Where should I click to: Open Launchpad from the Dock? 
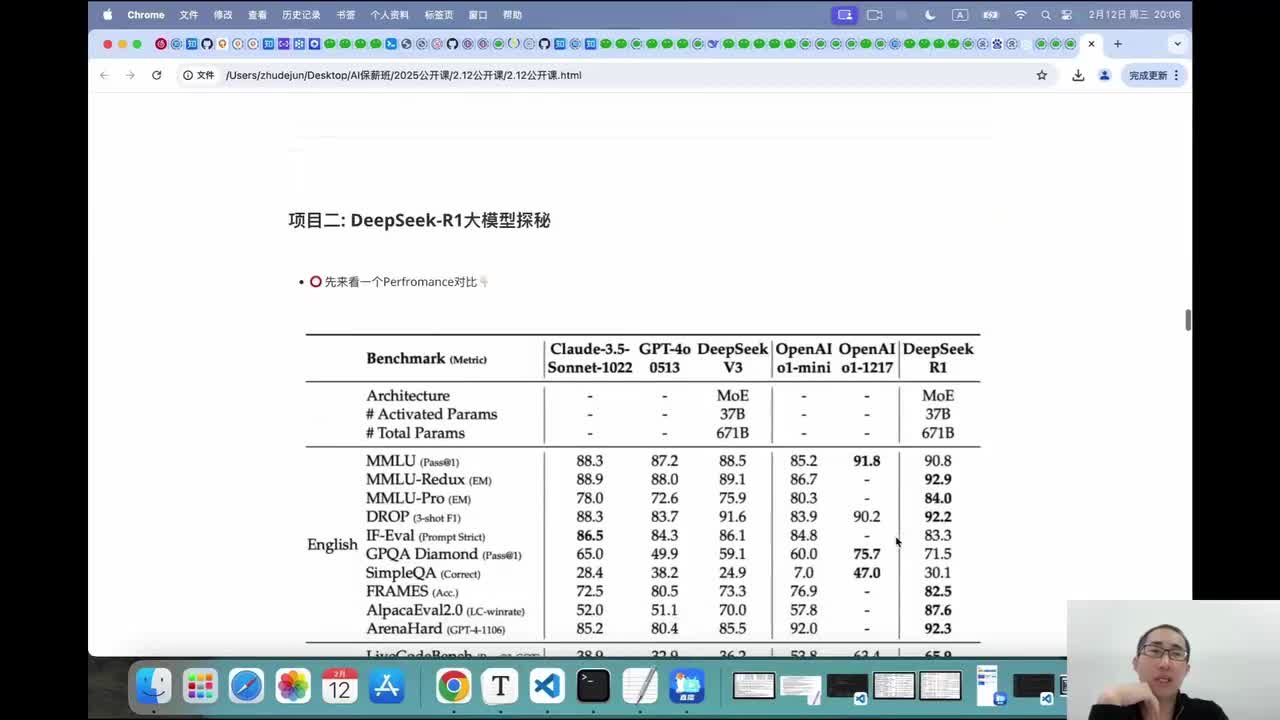[200, 685]
